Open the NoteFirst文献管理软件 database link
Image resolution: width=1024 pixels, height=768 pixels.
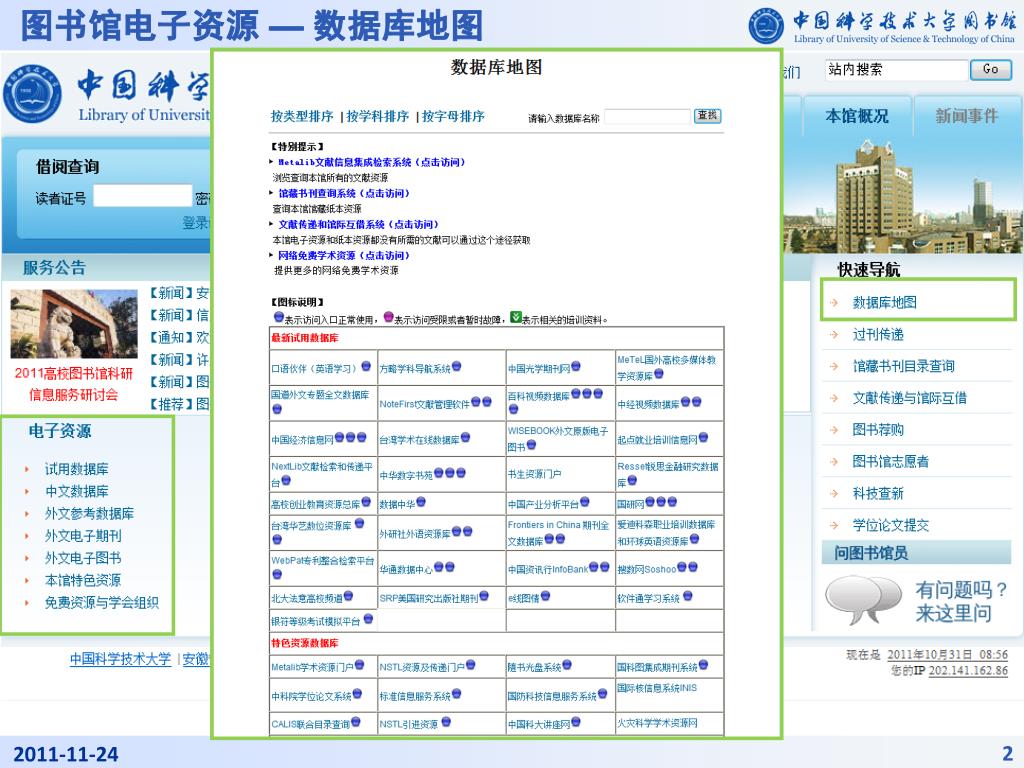[424, 404]
